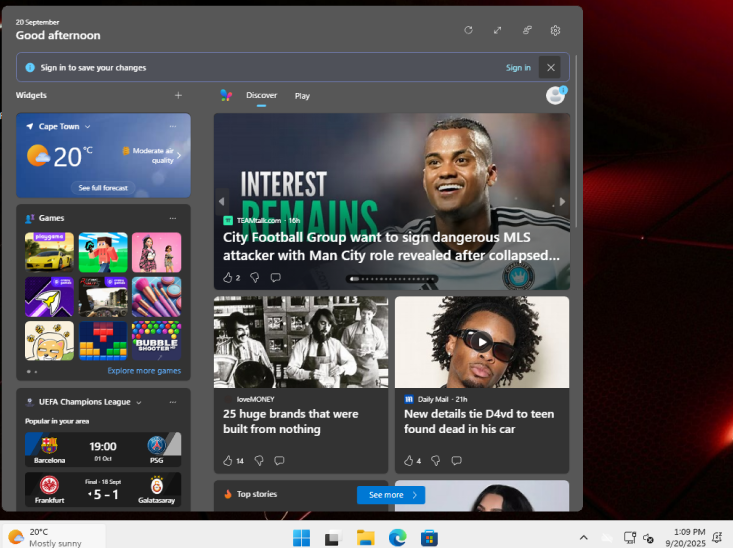The image size is (733, 548).
Task: Open Barcelona vs PSG match card
Action: 103,449
